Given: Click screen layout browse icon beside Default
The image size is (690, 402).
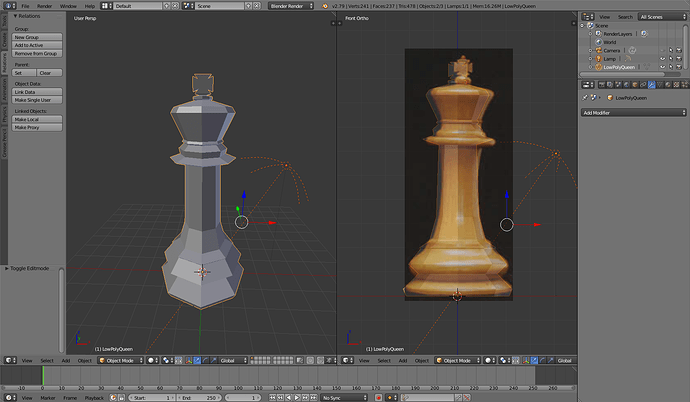Looking at the screenshot, I should coord(106,6).
